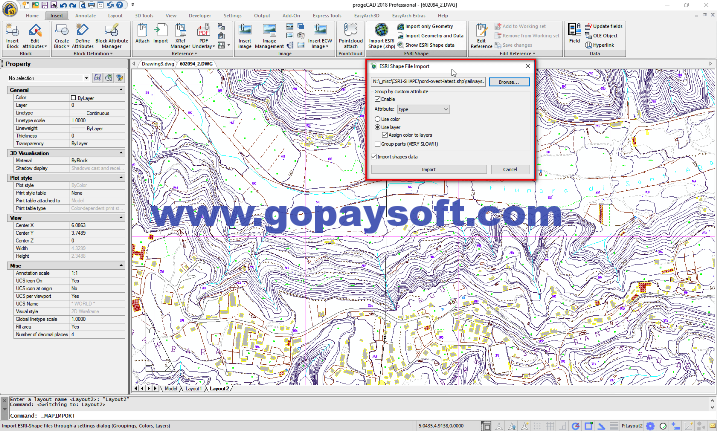Open Block Attribute Manager
The height and width of the screenshot is (431, 717).
coord(112,36)
